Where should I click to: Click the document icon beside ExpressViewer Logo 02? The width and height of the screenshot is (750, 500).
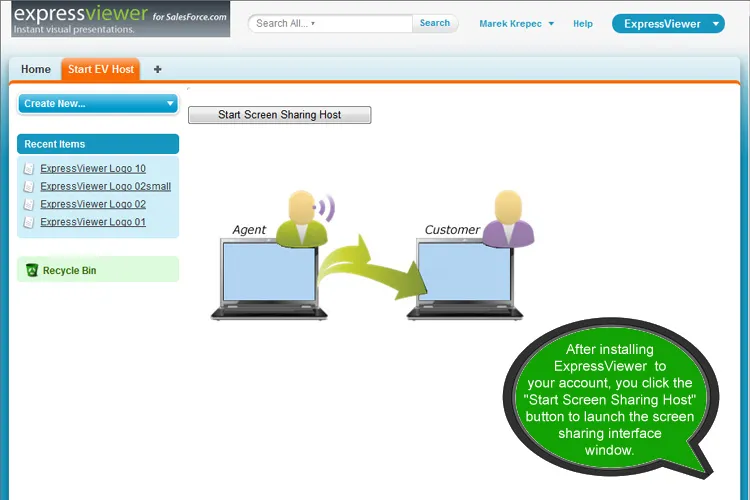pyautogui.click(x=29, y=204)
